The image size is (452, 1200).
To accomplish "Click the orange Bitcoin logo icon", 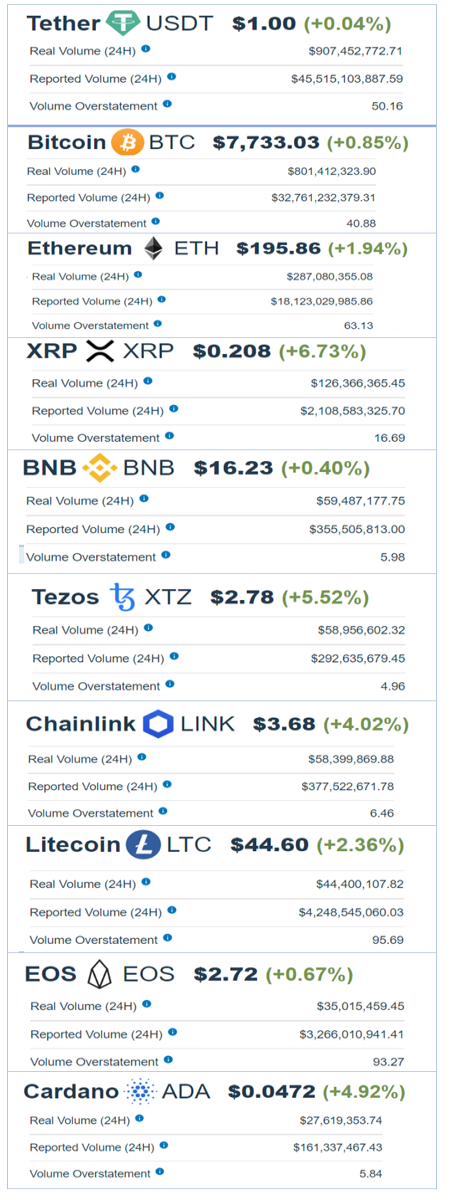I will [127, 143].
